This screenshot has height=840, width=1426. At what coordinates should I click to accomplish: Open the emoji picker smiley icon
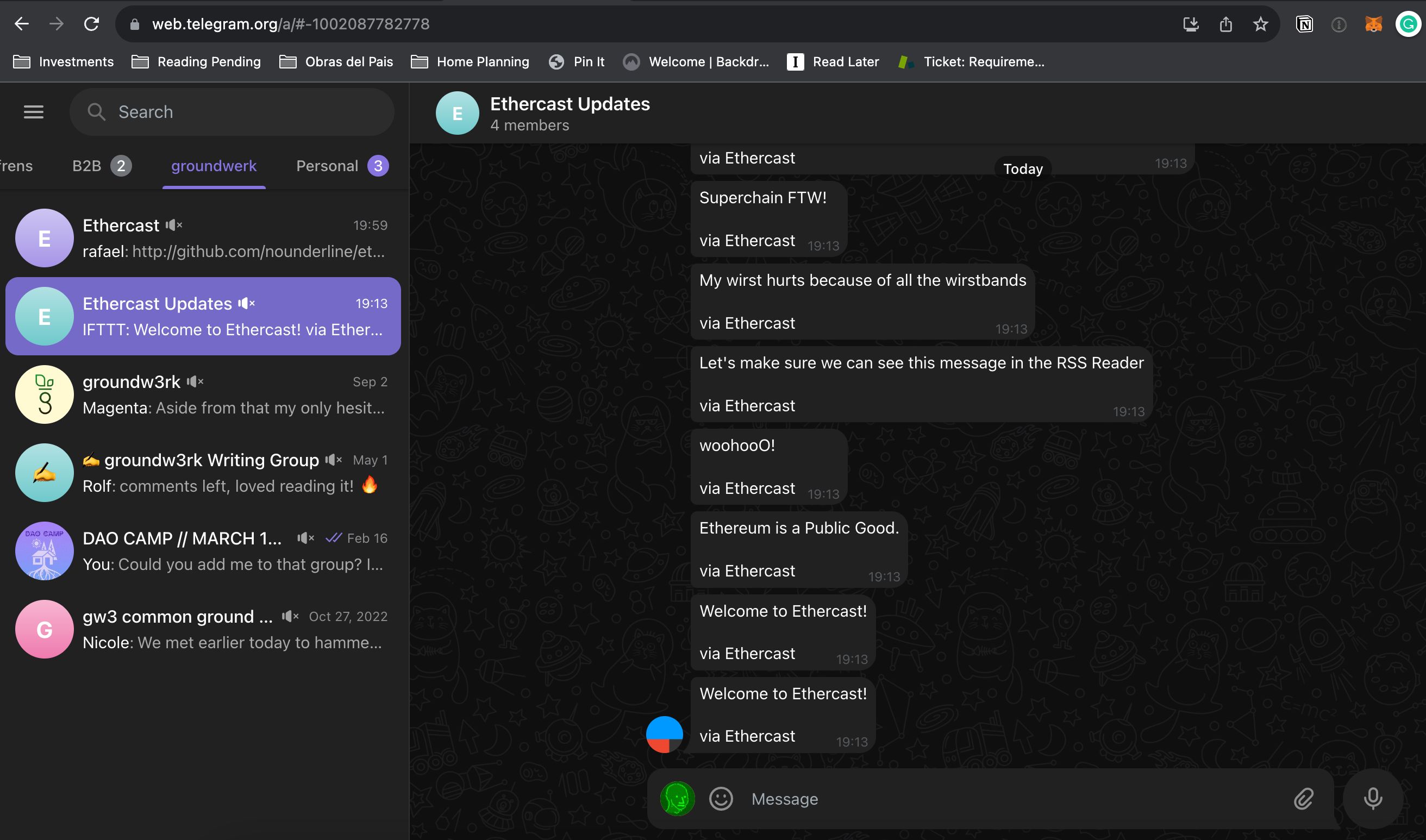coord(721,799)
